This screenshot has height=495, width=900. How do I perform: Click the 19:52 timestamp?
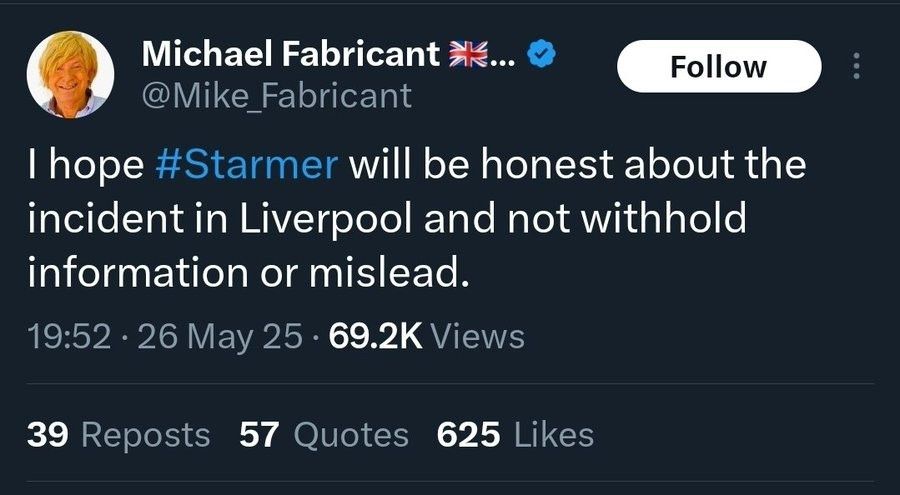pos(69,337)
